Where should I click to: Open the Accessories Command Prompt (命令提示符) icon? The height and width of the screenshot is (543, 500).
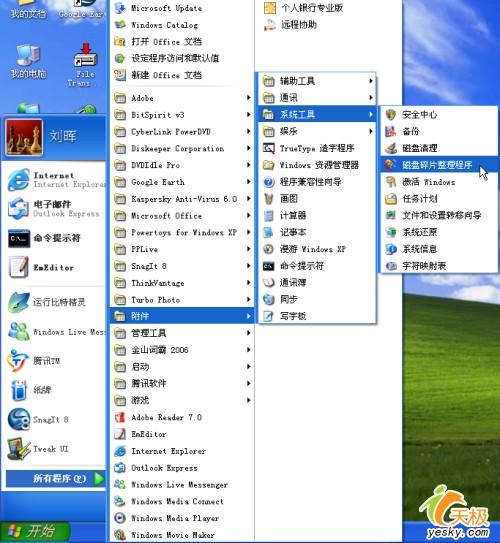269,266
